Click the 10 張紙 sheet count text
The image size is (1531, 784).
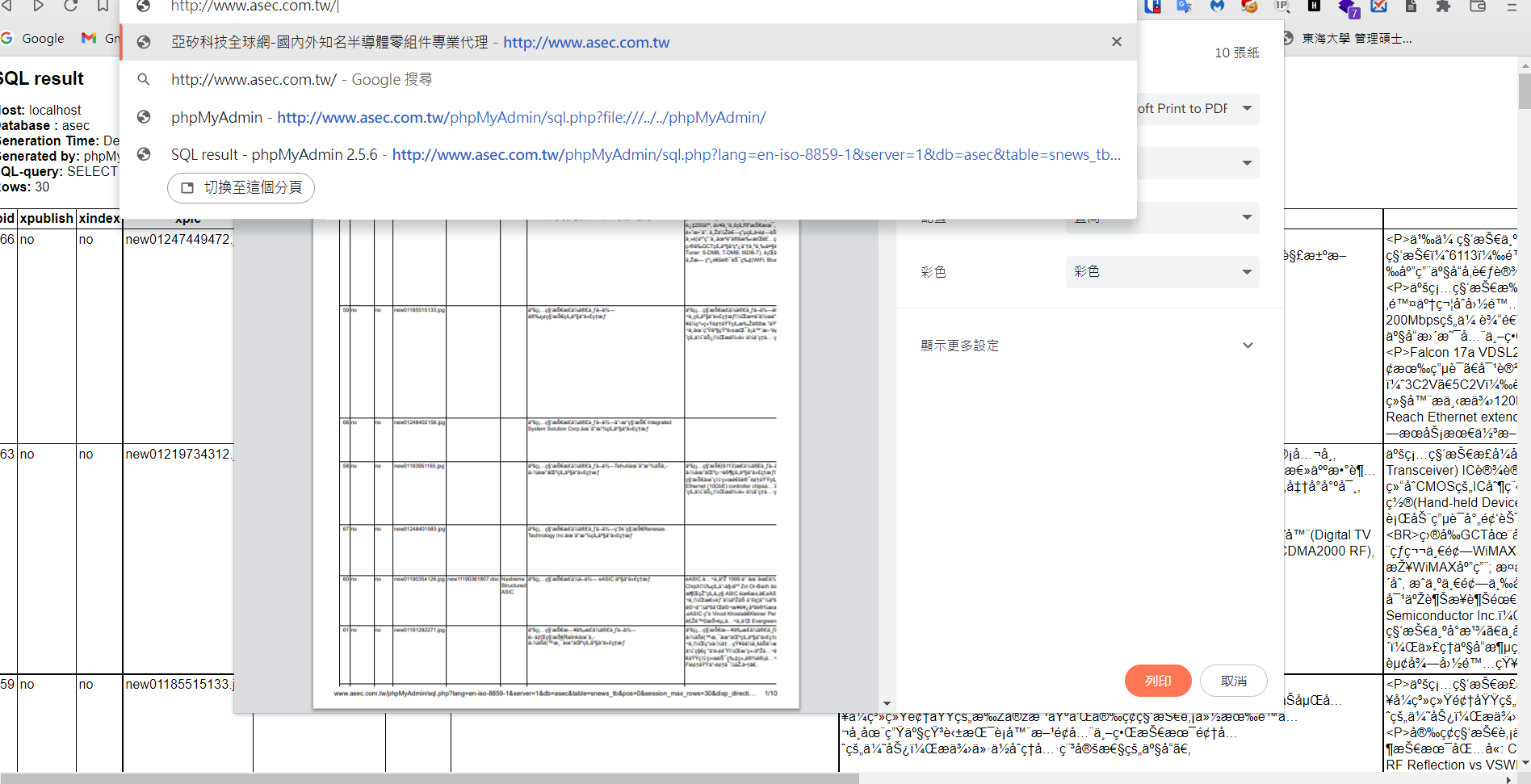click(1236, 52)
